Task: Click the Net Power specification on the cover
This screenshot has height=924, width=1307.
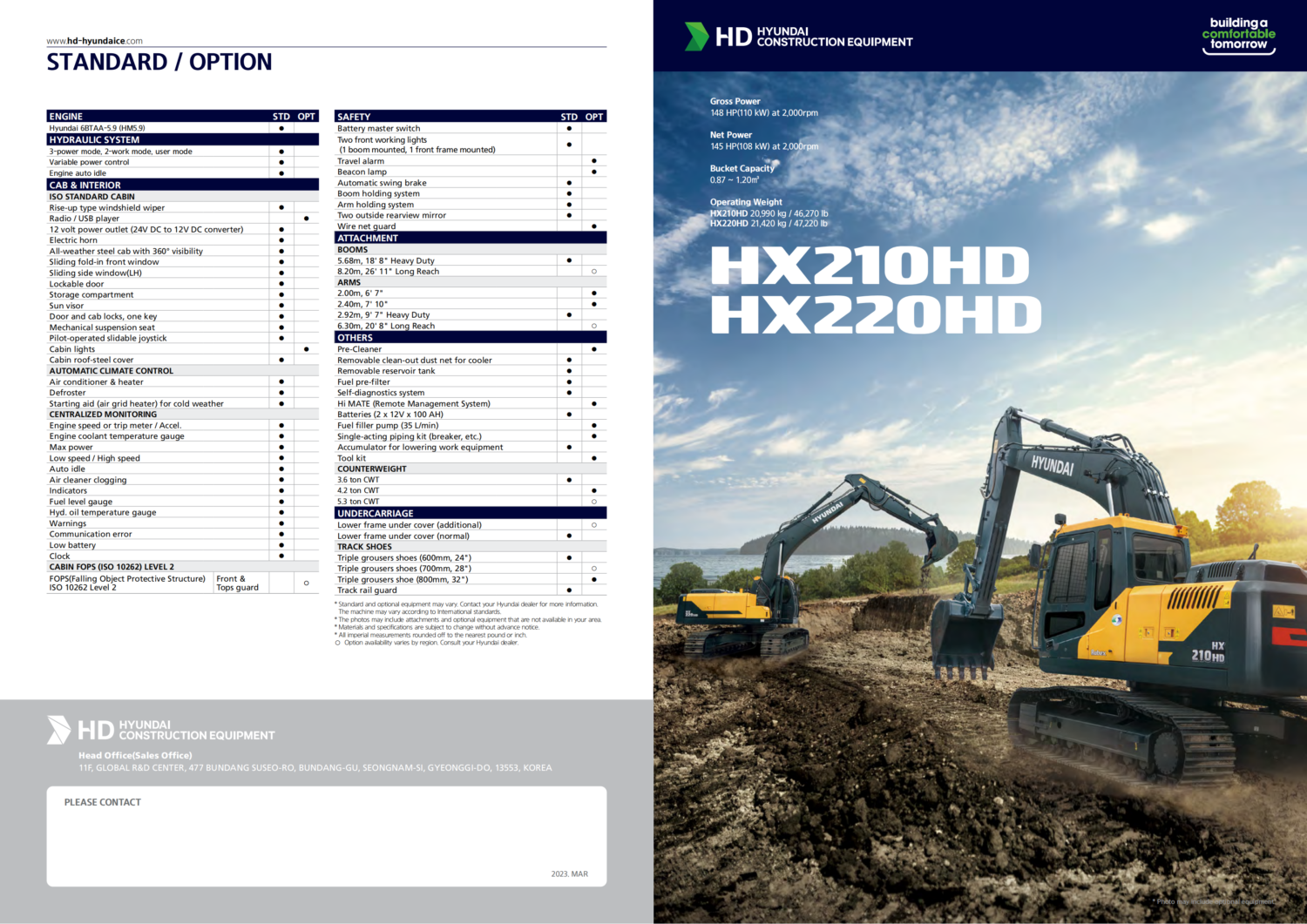Action: [764, 140]
